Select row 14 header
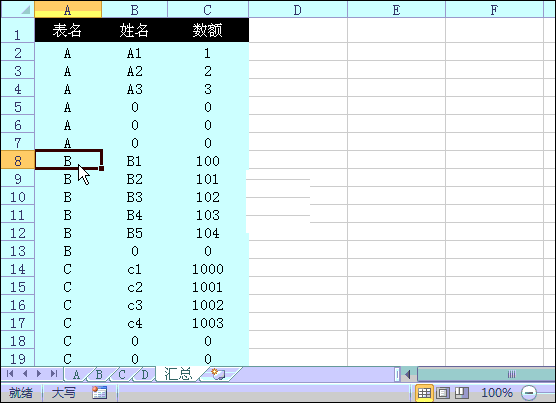Image resolution: width=556 pixels, height=403 pixels. tap(18, 269)
